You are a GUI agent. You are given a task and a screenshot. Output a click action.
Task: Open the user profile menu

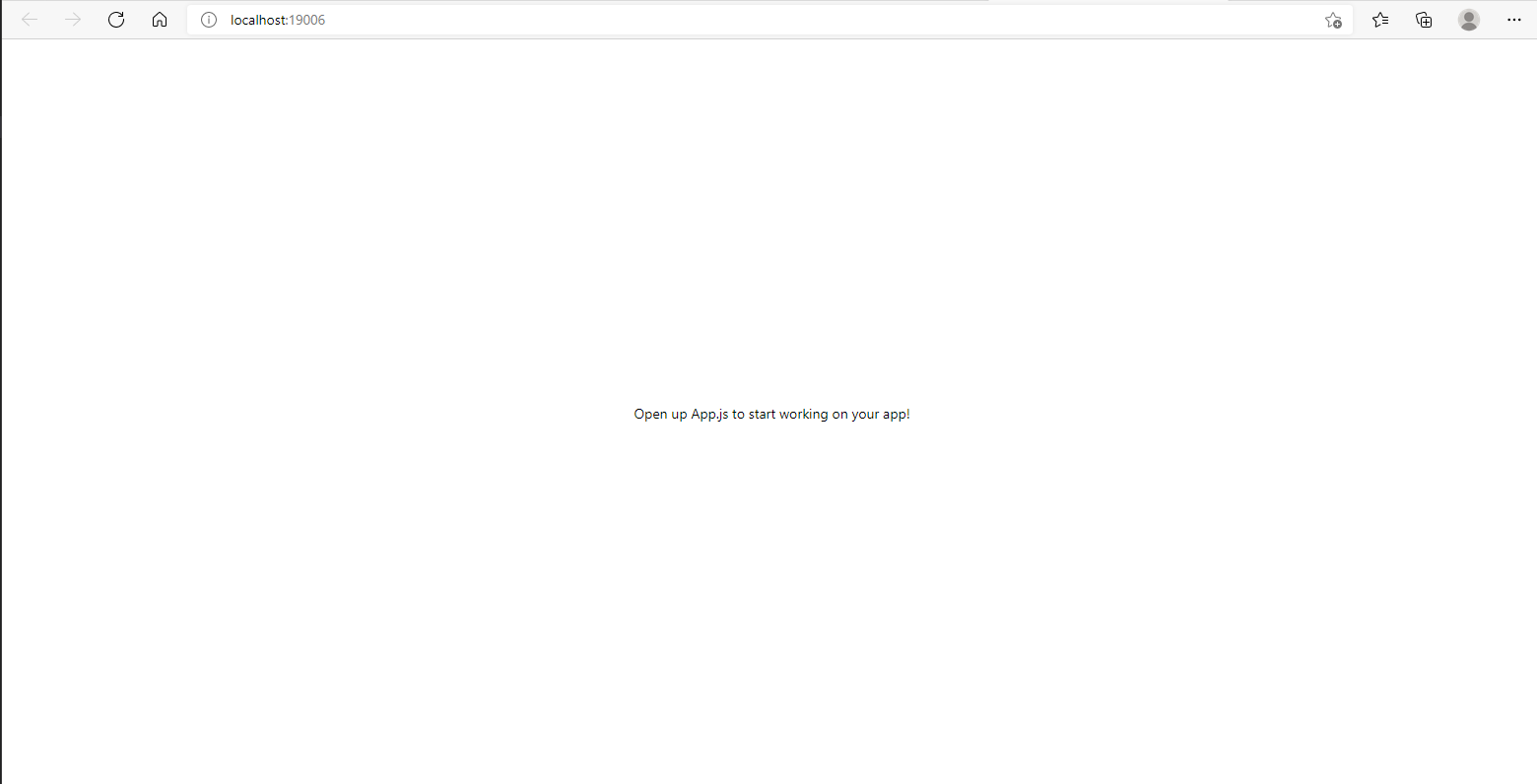(x=1469, y=20)
